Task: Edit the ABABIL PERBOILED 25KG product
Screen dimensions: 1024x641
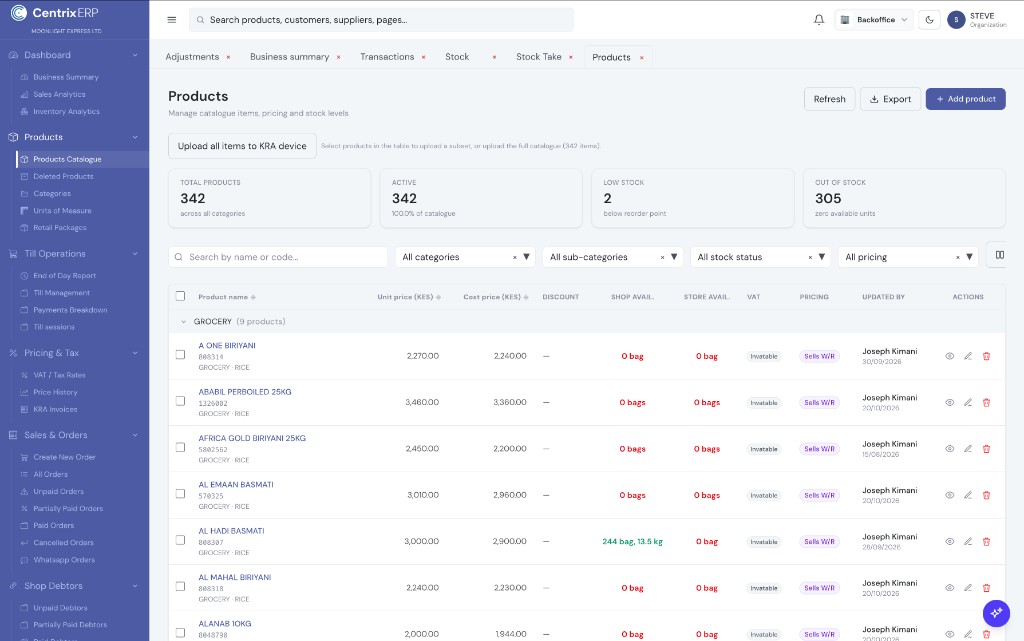Action: [968, 403]
